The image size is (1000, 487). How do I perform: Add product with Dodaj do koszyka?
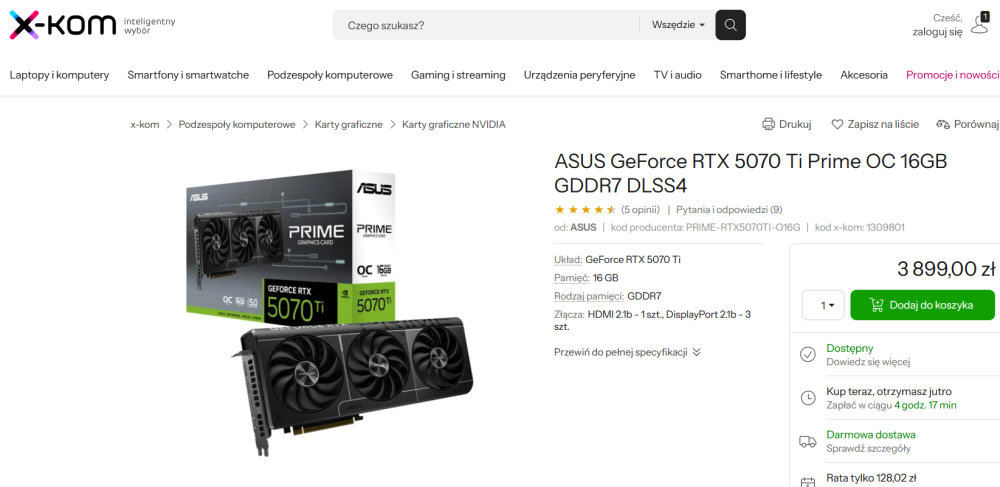(922, 305)
